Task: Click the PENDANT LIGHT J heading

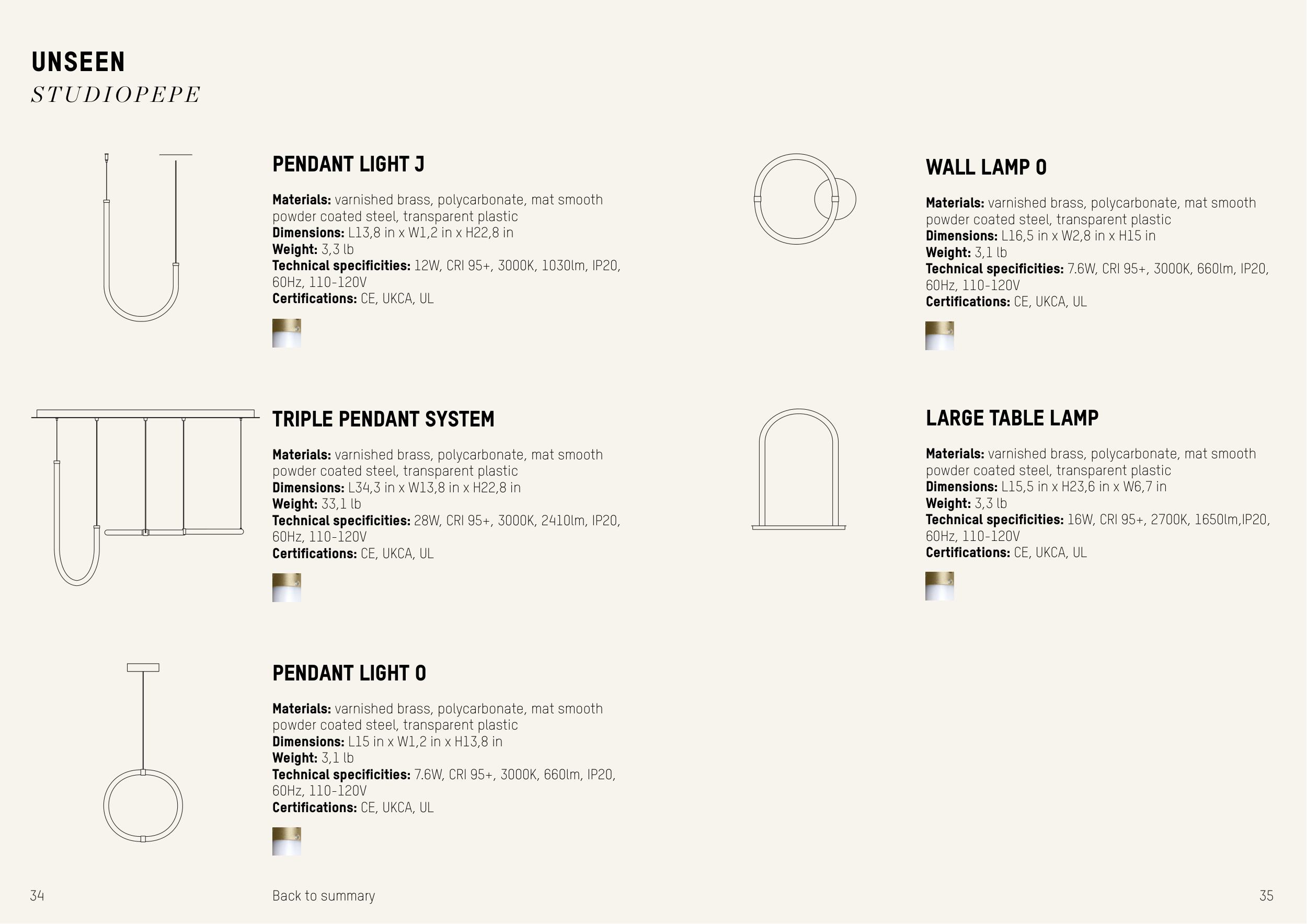Action: pos(348,165)
